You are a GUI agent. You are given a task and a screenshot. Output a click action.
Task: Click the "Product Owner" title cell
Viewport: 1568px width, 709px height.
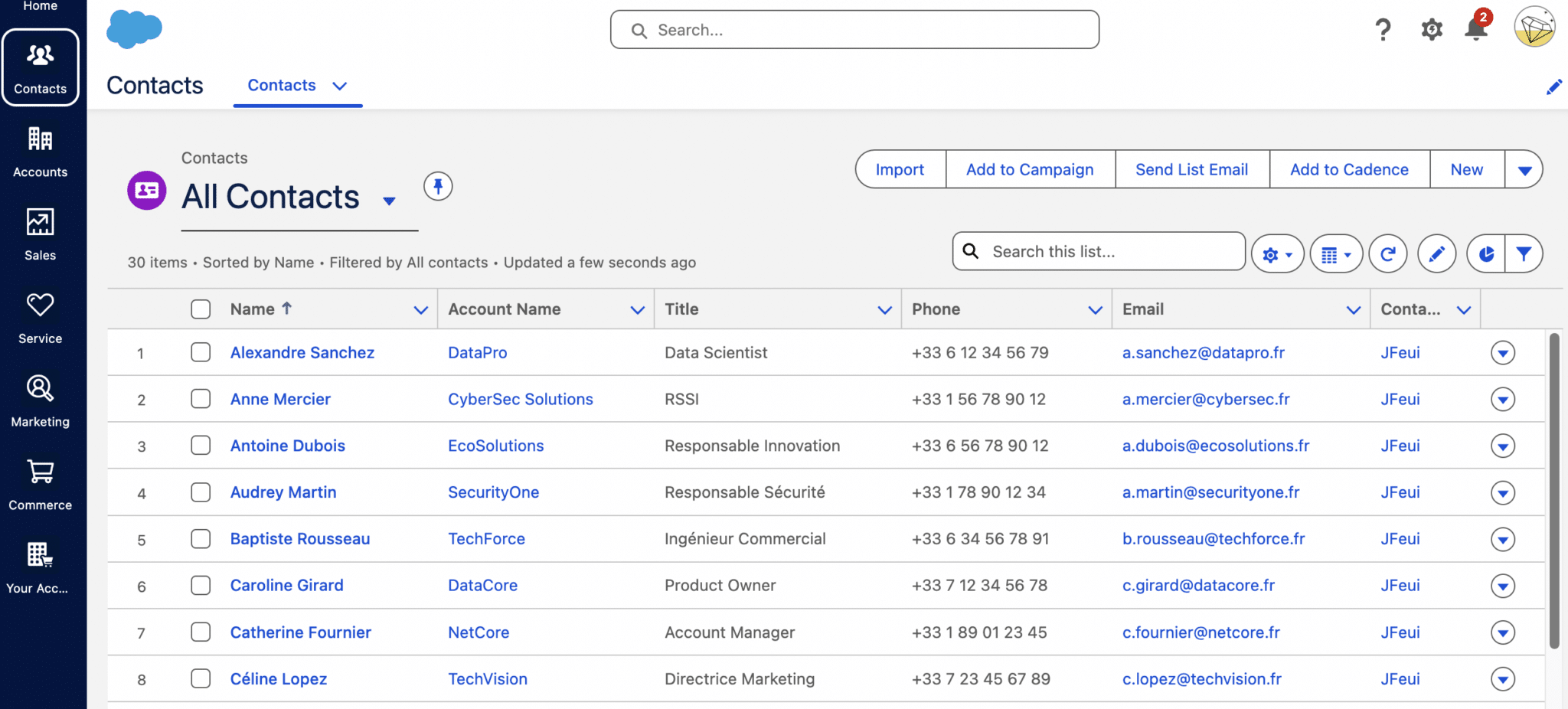[720, 586]
